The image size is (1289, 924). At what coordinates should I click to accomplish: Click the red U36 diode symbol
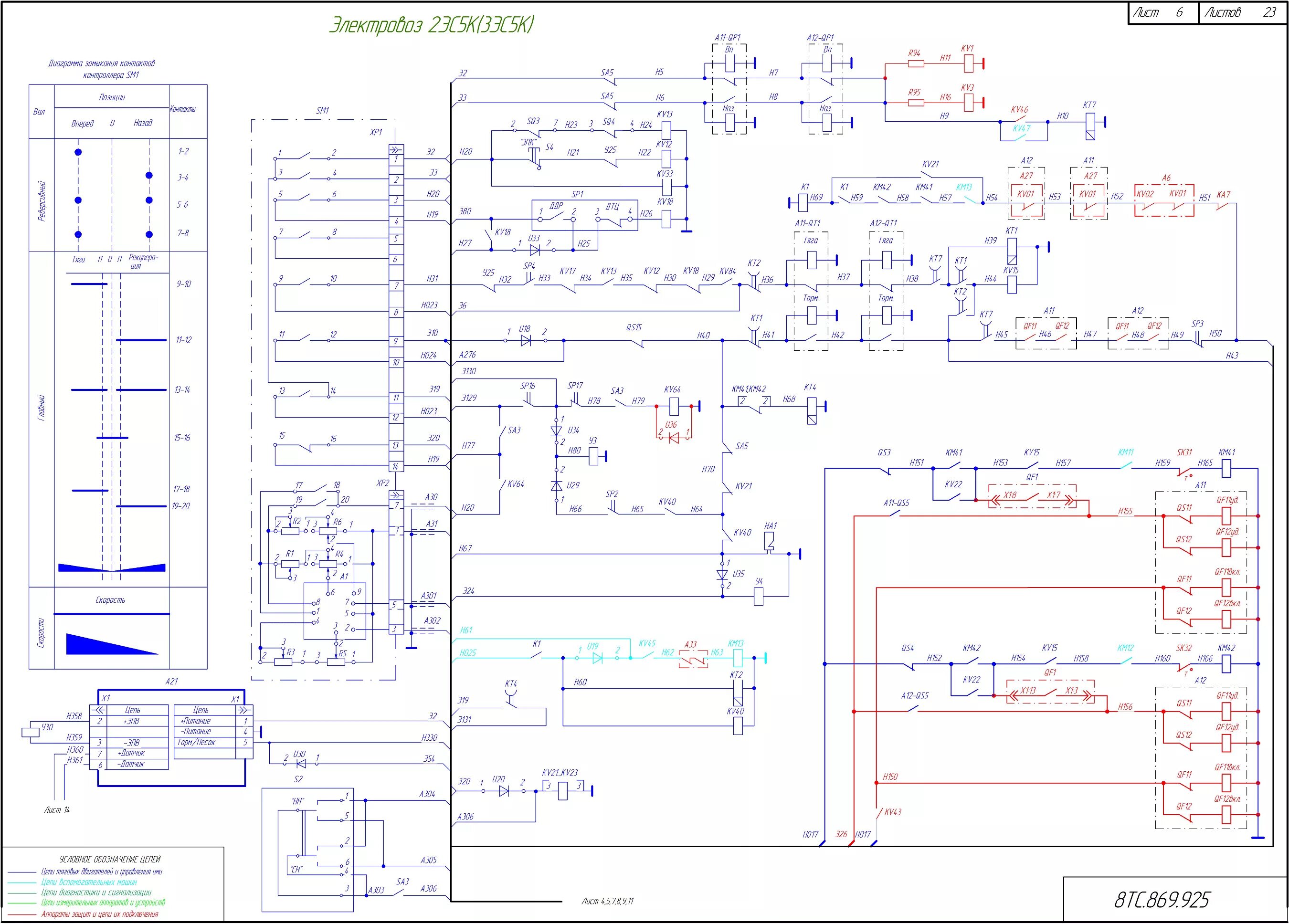click(674, 438)
